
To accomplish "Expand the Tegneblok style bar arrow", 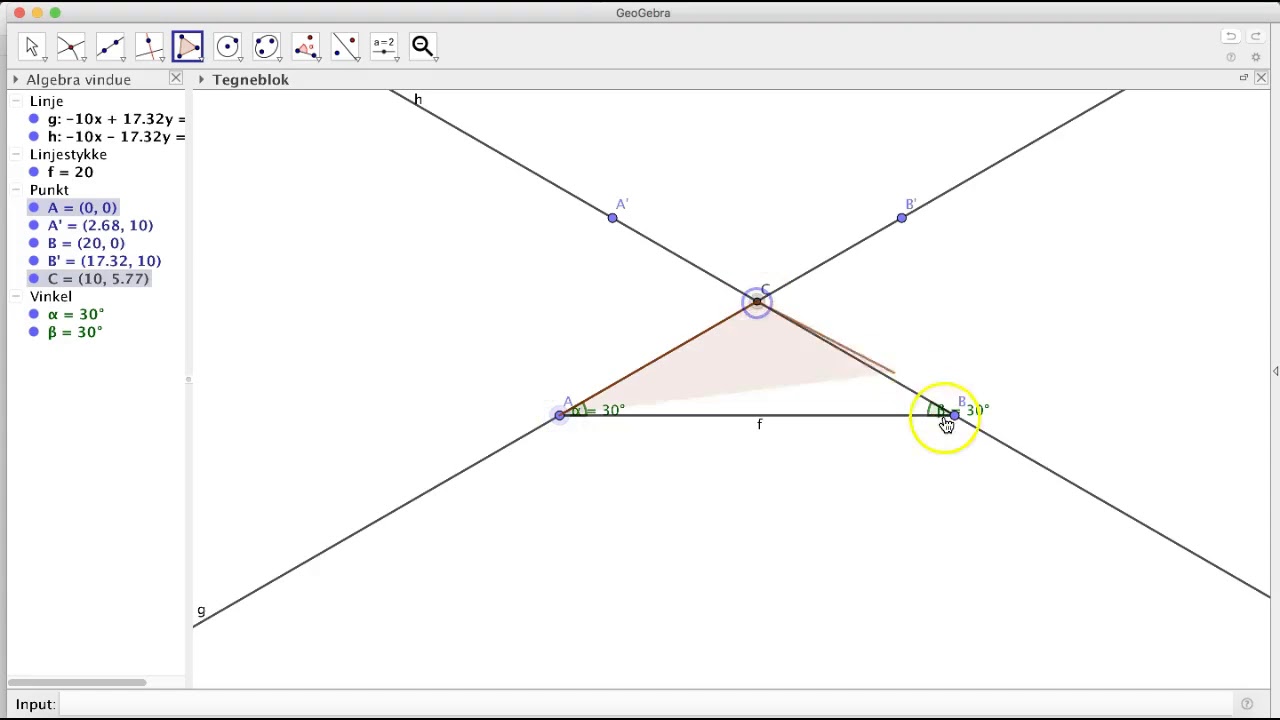I will [x=201, y=79].
